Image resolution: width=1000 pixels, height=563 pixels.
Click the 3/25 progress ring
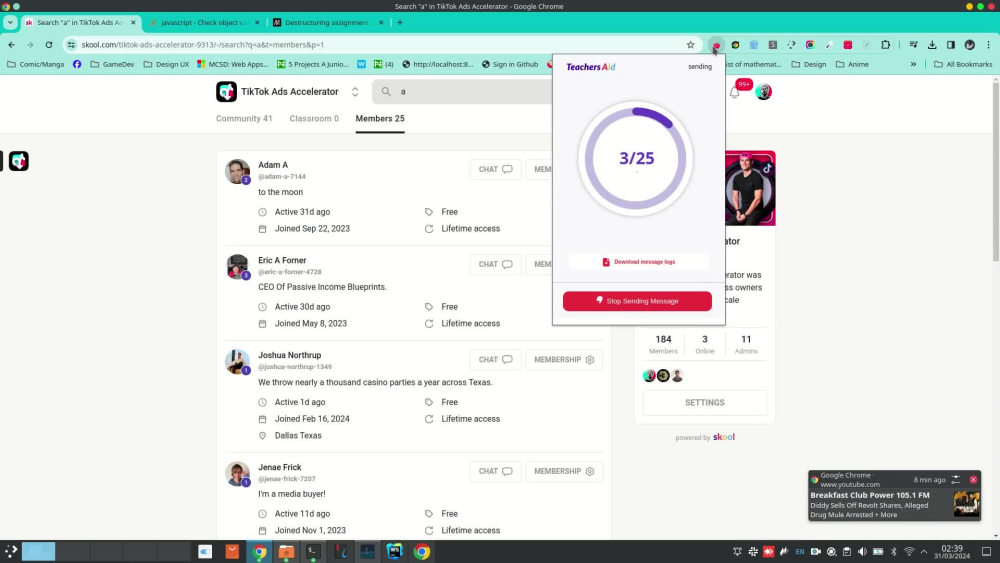636,158
